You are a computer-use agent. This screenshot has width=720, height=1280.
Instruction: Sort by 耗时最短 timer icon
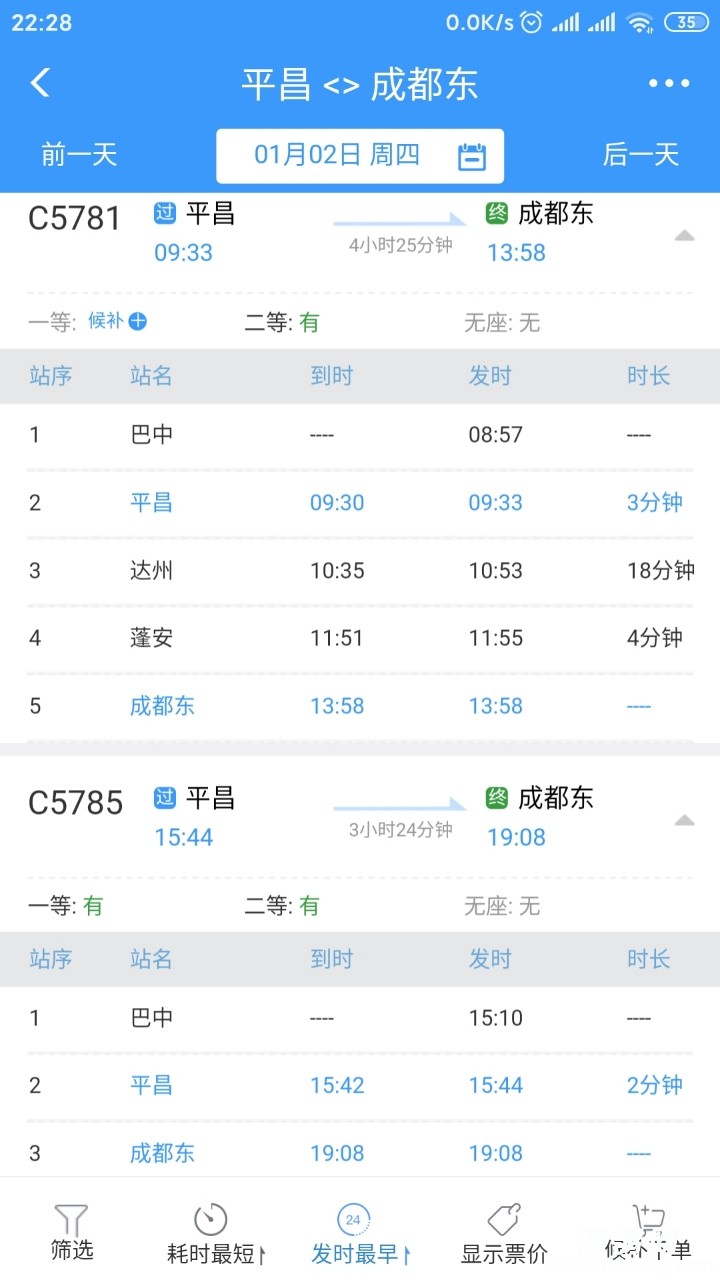click(210, 1219)
